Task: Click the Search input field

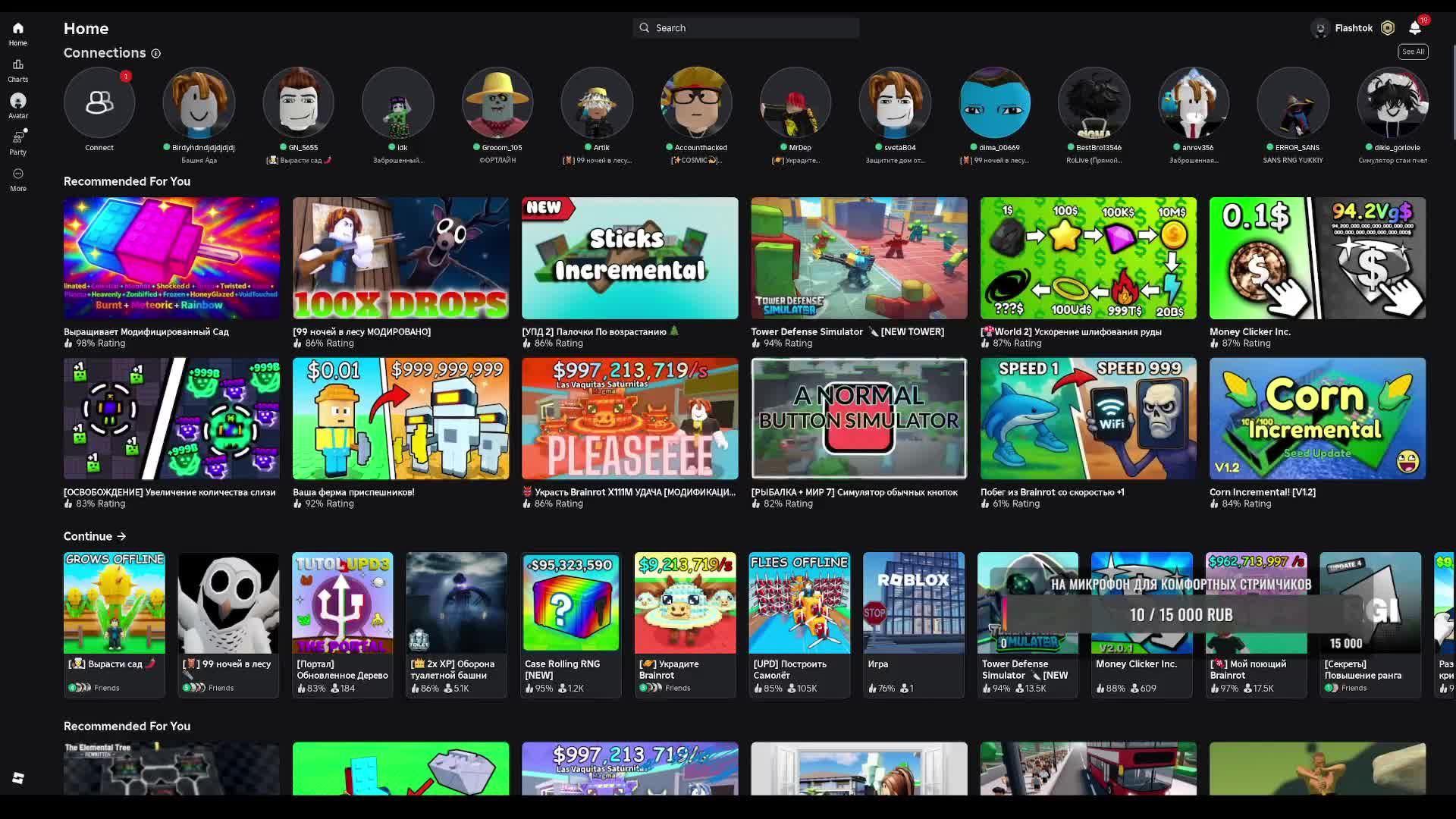Action: point(746,28)
